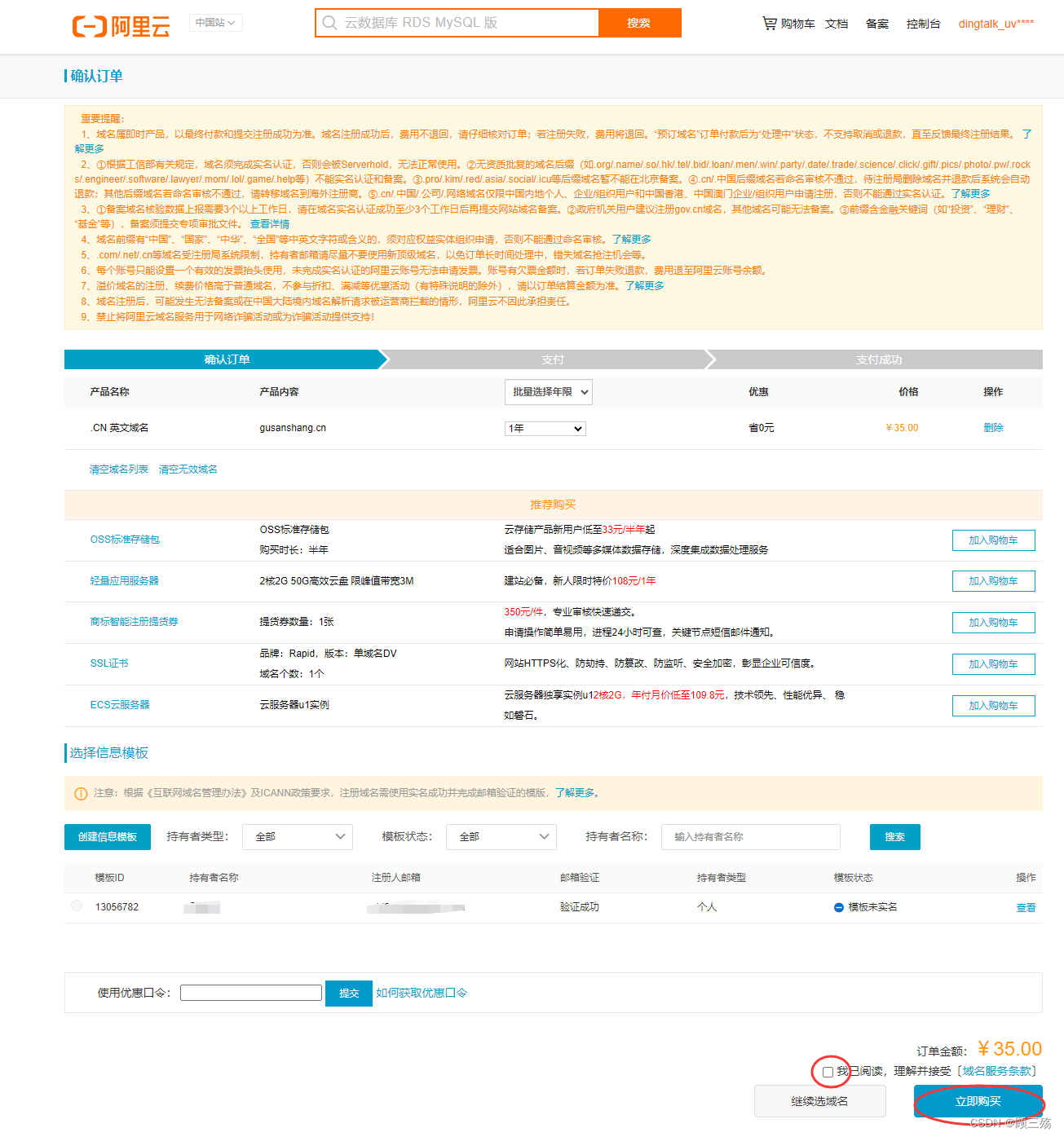Add 商标智能注册提货券 to the cart

click(x=993, y=623)
